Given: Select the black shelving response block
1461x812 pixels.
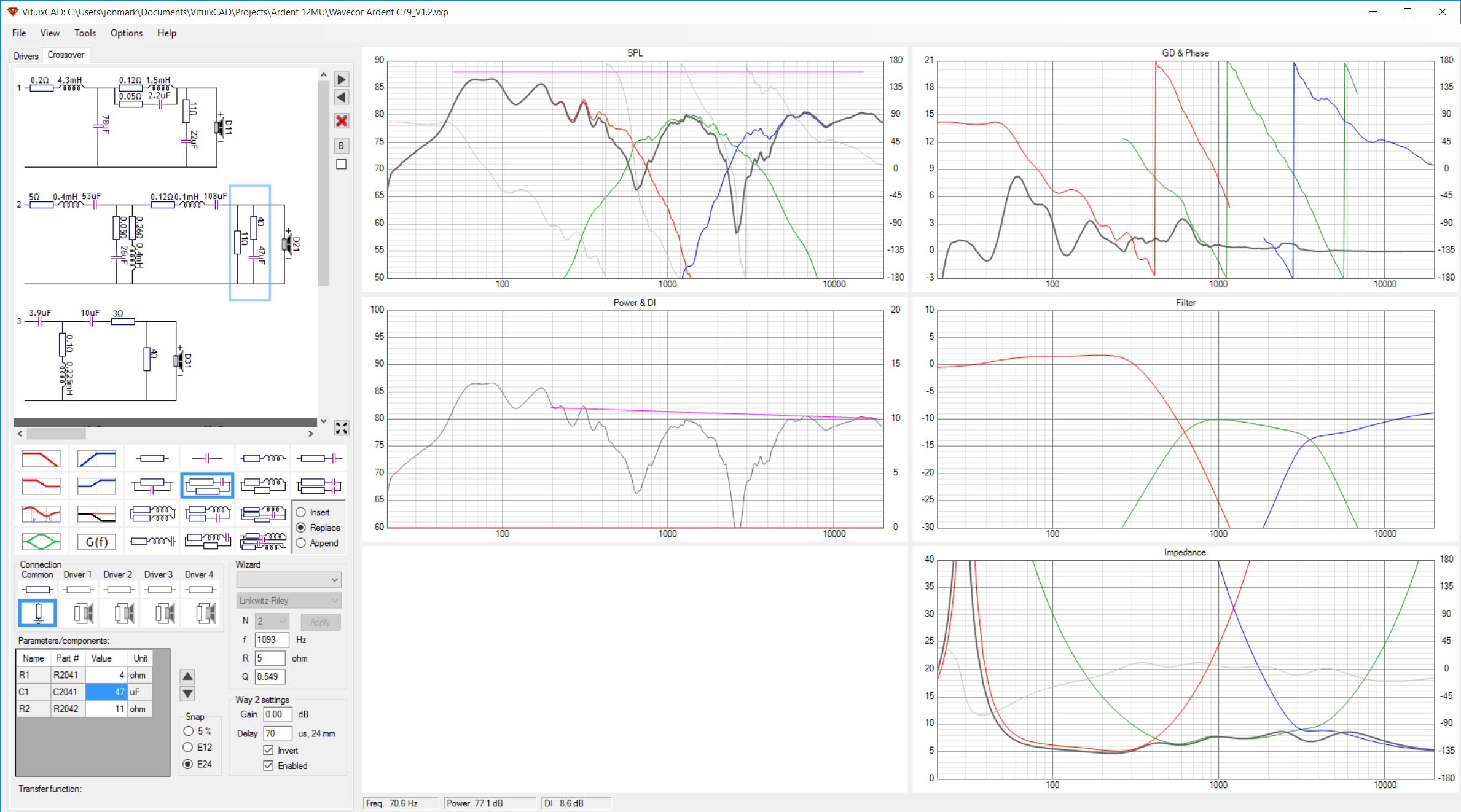Looking at the screenshot, I should pyautogui.click(x=96, y=513).
